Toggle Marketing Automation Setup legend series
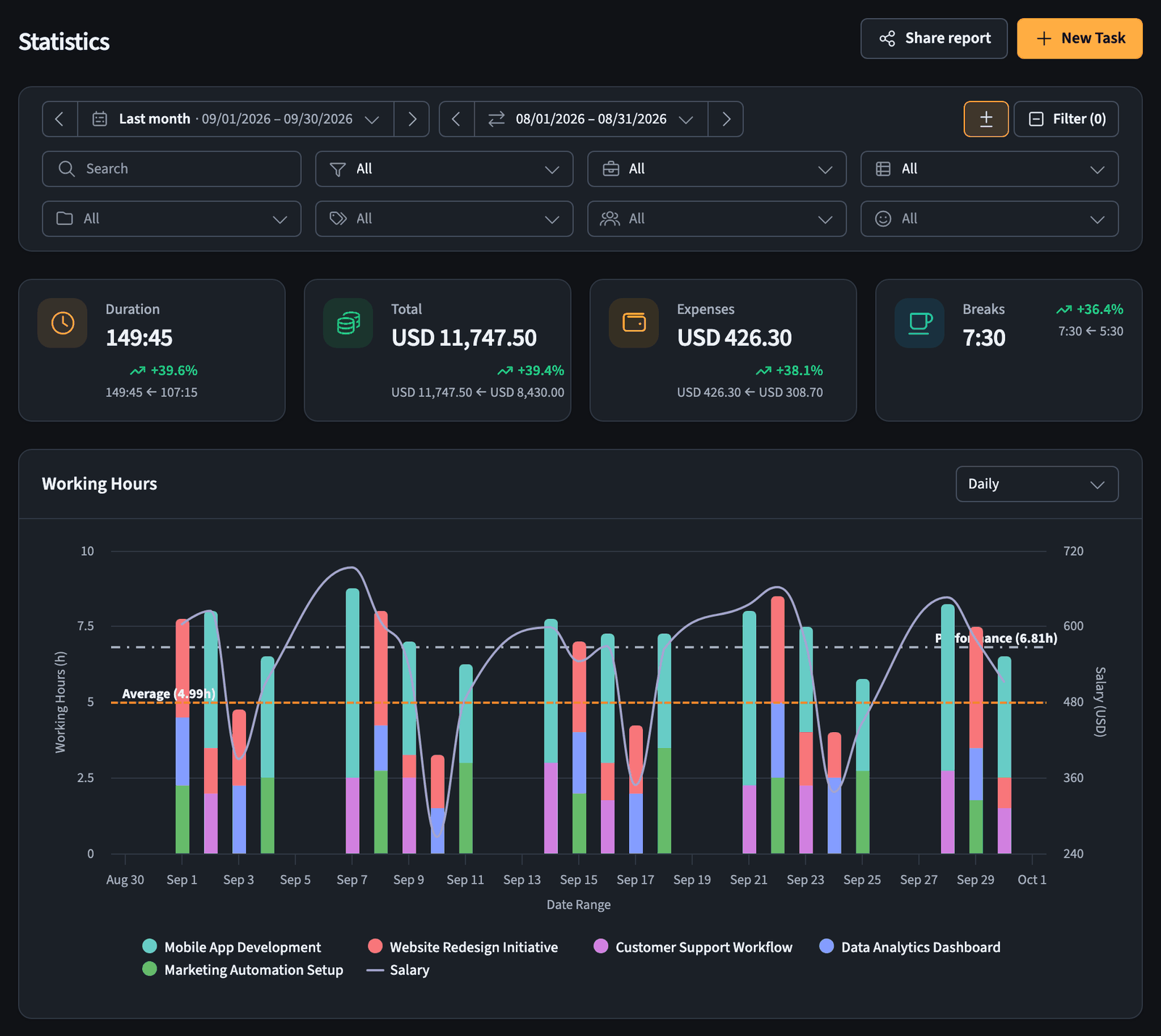The image size is (1161, 1036). pos(243,970)
